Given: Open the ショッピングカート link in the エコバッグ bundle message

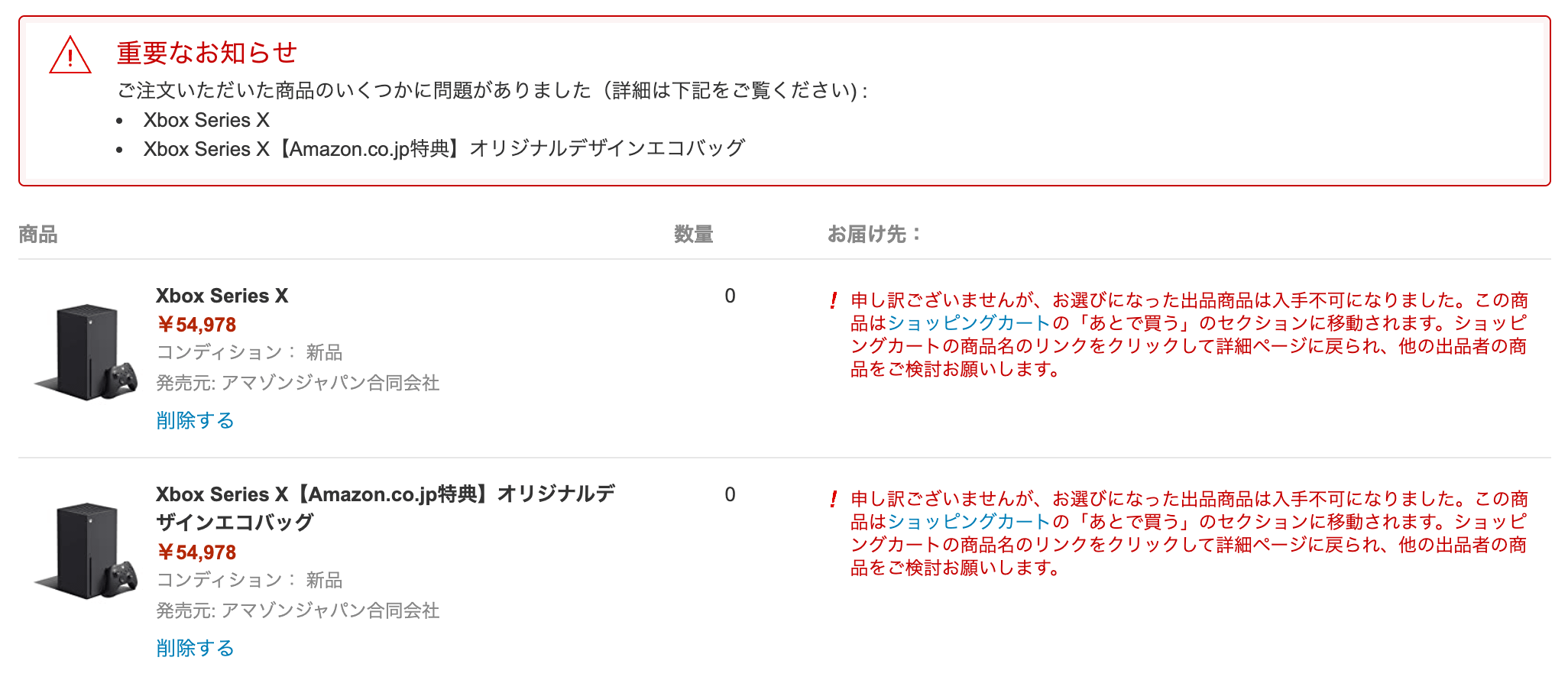Looking at the screenshot, I should click(969, 522).
